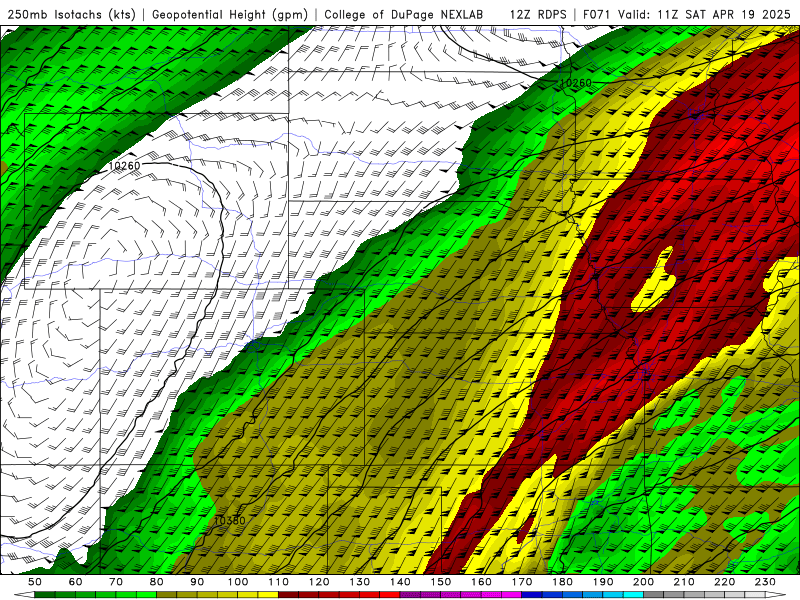Click the "11Z SAT APR 19 2025" valid time
The width and height of the screenshot is (800, 600).
tap(723, 14)
